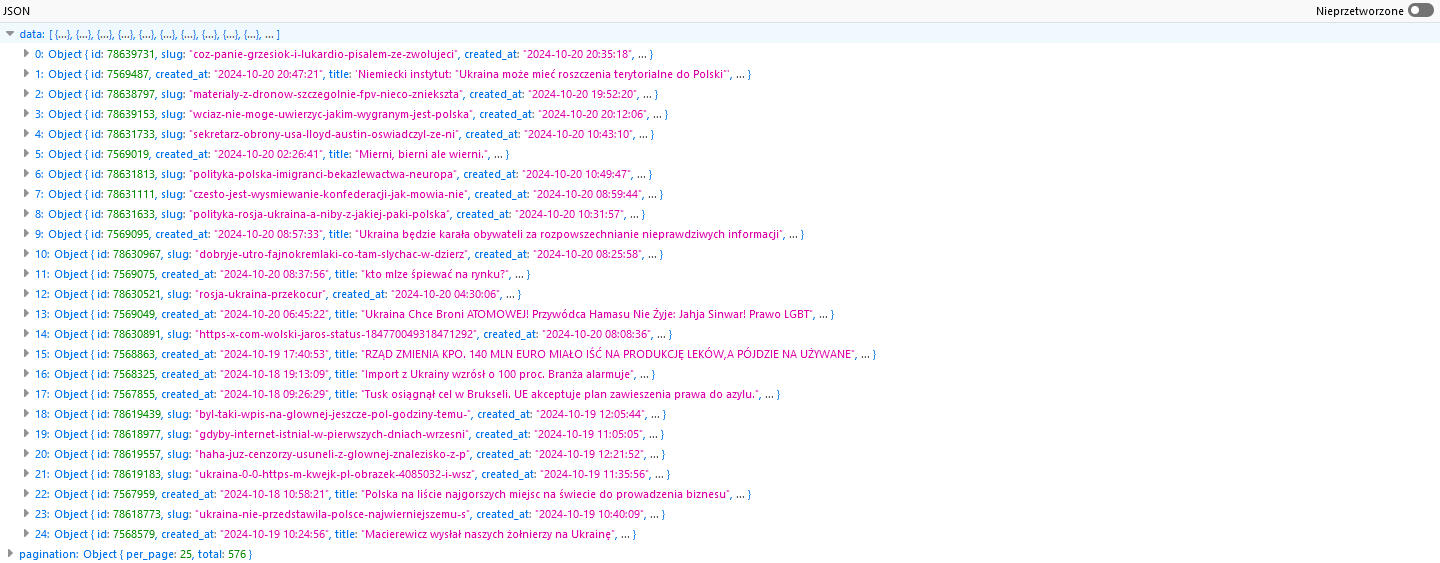The image size is (1440, 563).
Task: Expand item 9 arrow with id 7569095
Action: pyautogui.click(x=27, y=234)
